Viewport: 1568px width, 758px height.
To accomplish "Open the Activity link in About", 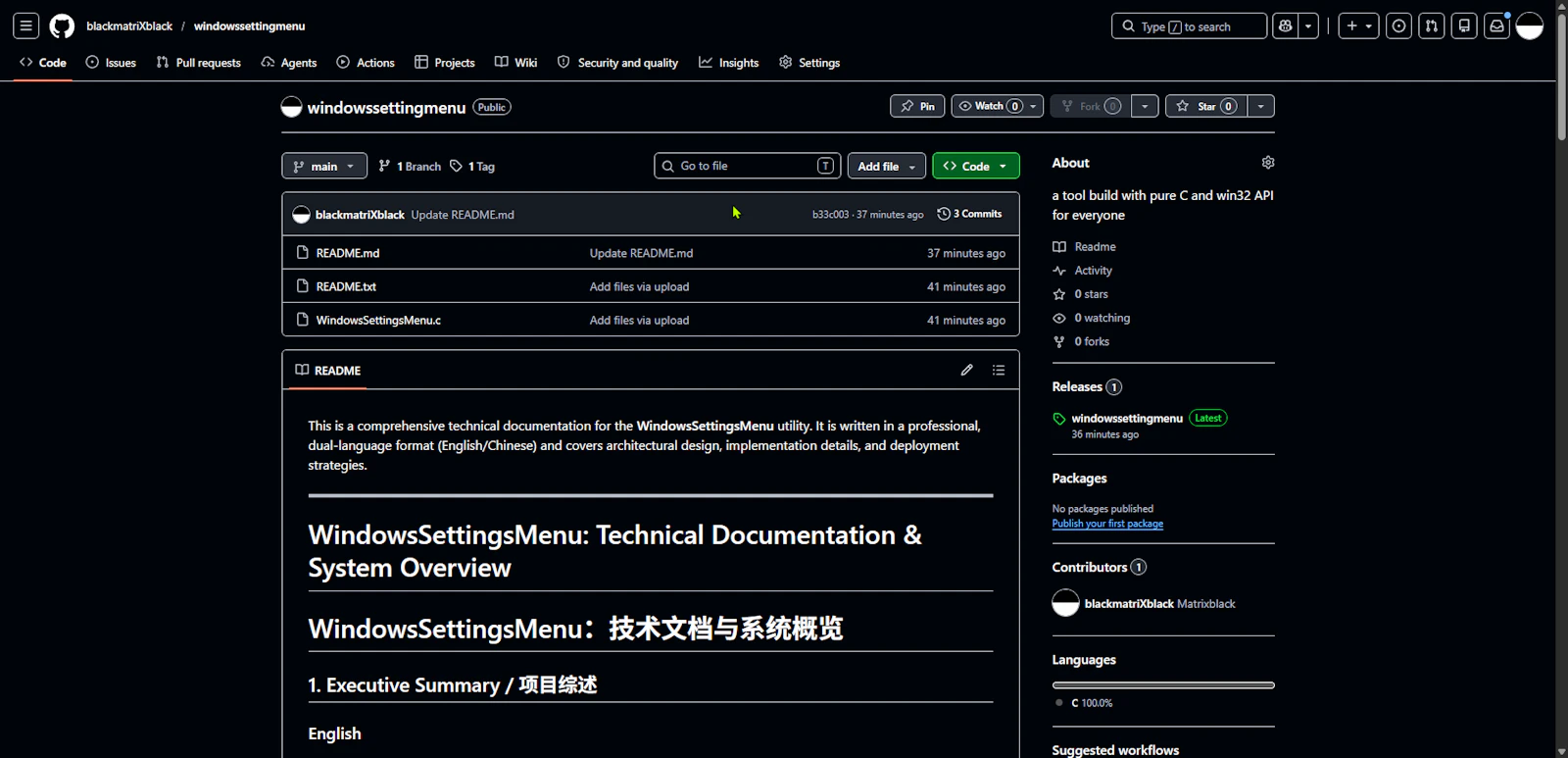I will click(1083, 271).
